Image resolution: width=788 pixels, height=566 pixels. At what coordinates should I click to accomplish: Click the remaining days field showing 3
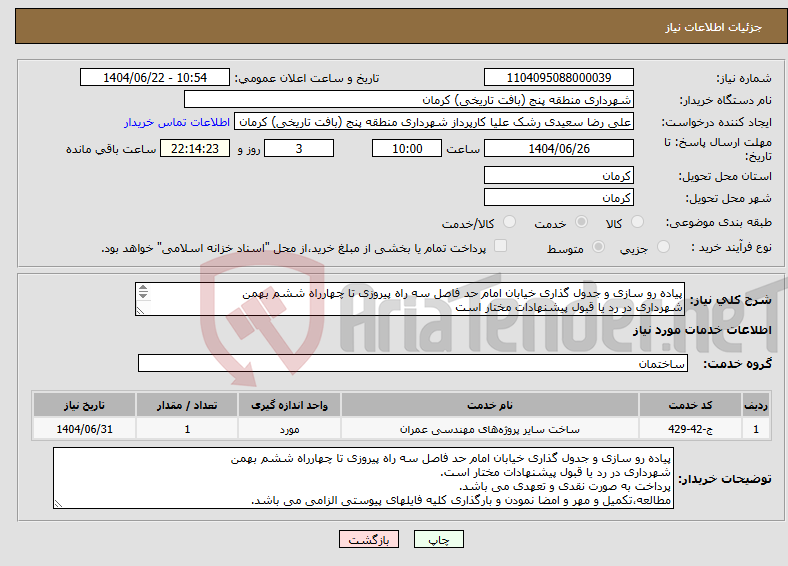(299, 148)
